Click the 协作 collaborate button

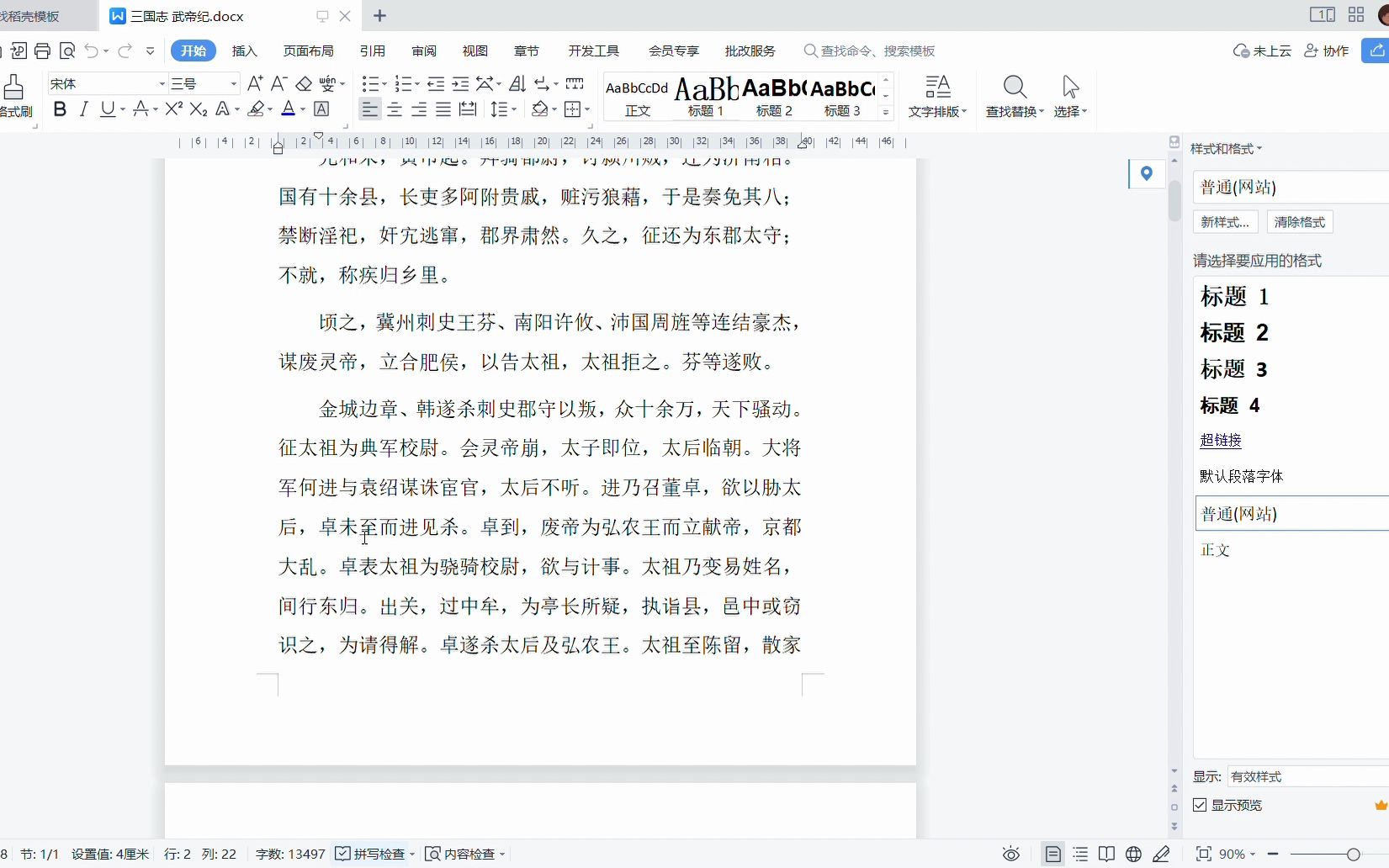point(1326,50)
